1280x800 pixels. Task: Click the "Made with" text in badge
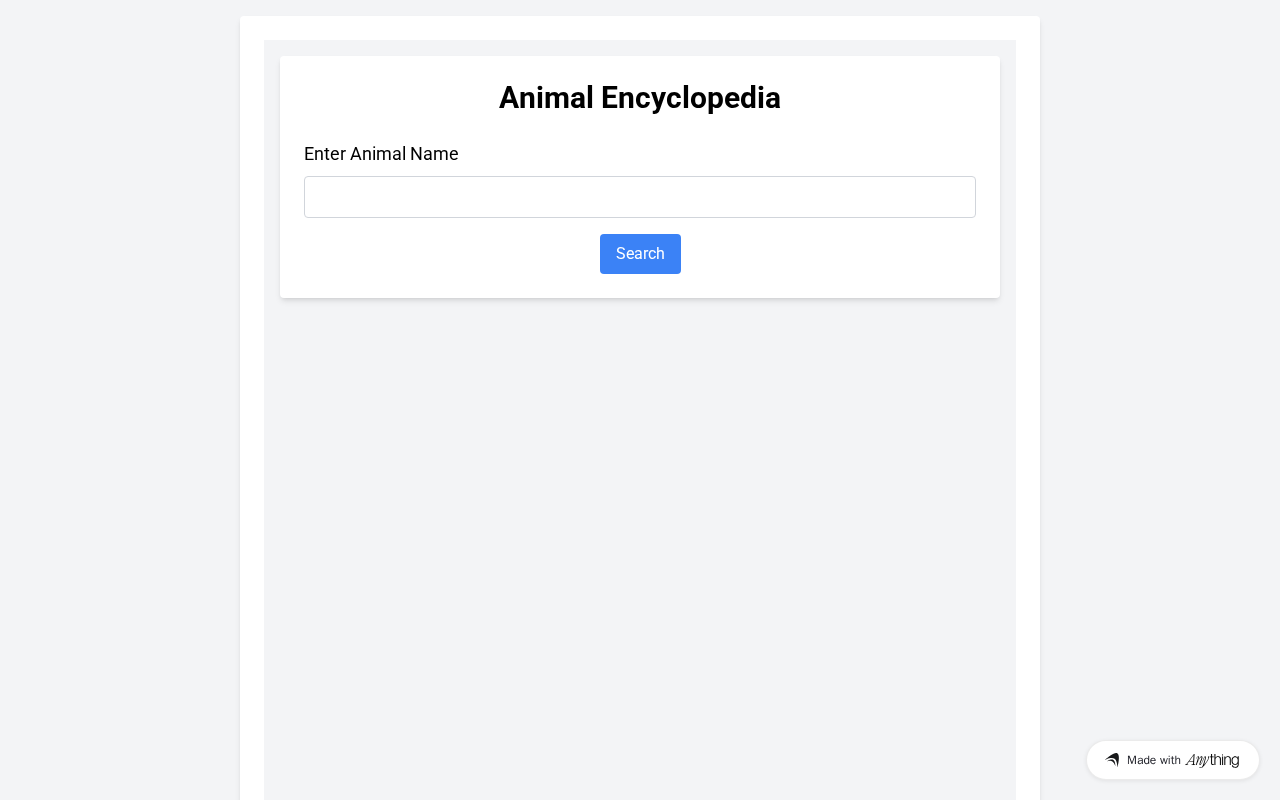coord(1153,760)
